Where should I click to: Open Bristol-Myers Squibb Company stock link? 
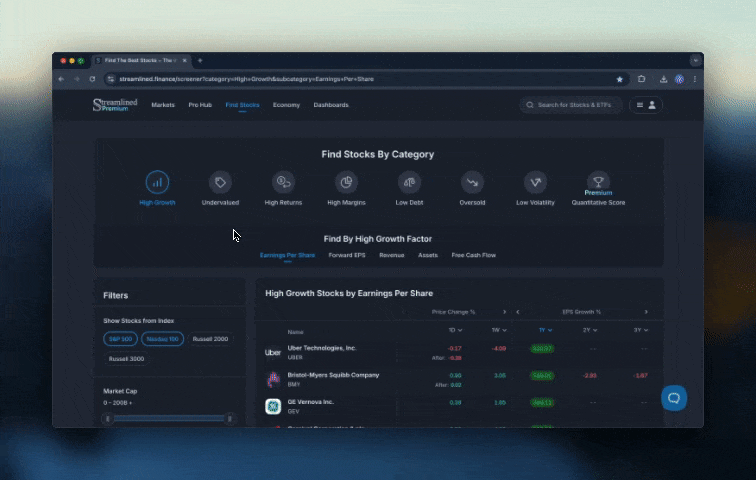click(x=333, y=375)
